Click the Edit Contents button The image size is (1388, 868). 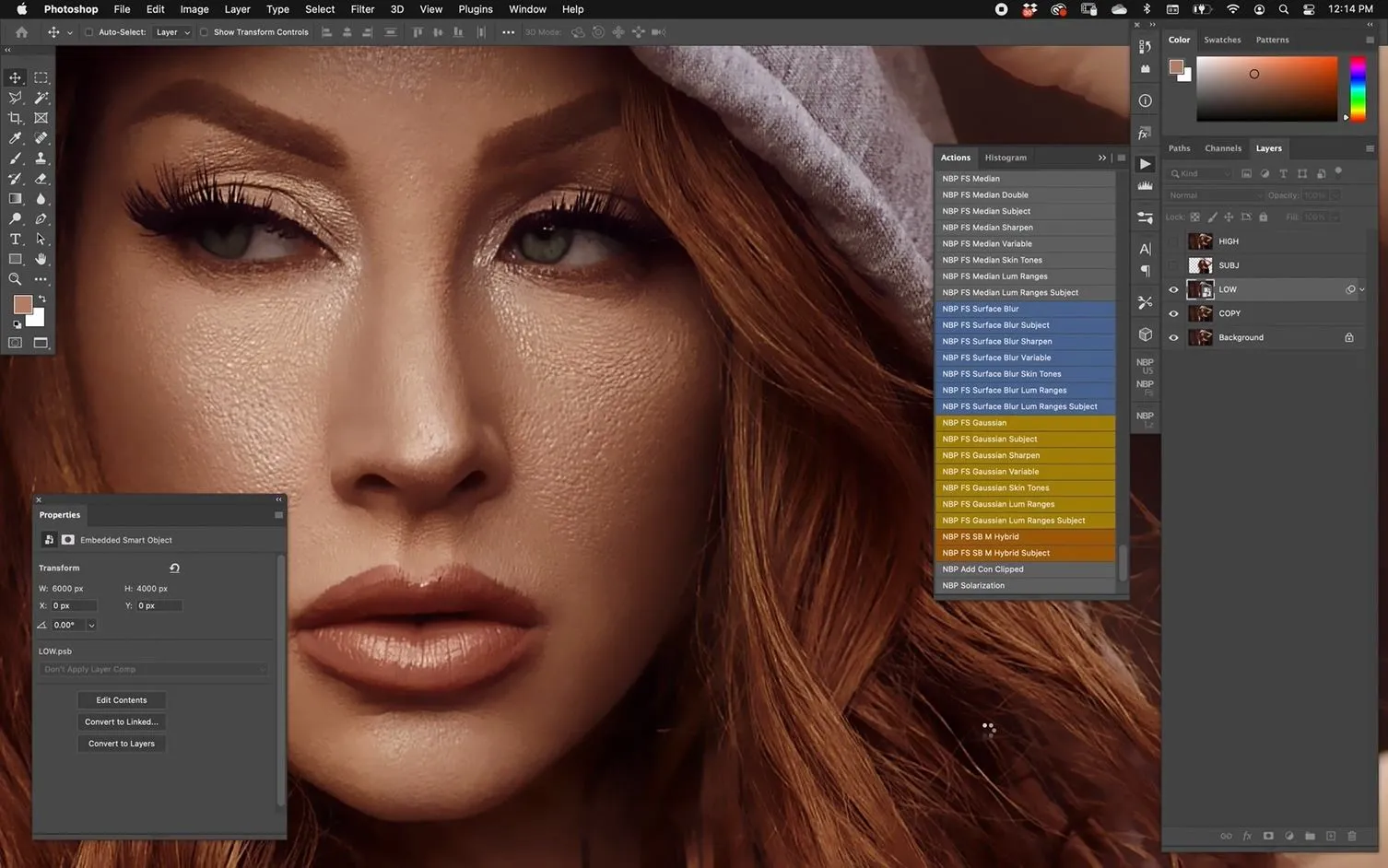pos(122,700)
